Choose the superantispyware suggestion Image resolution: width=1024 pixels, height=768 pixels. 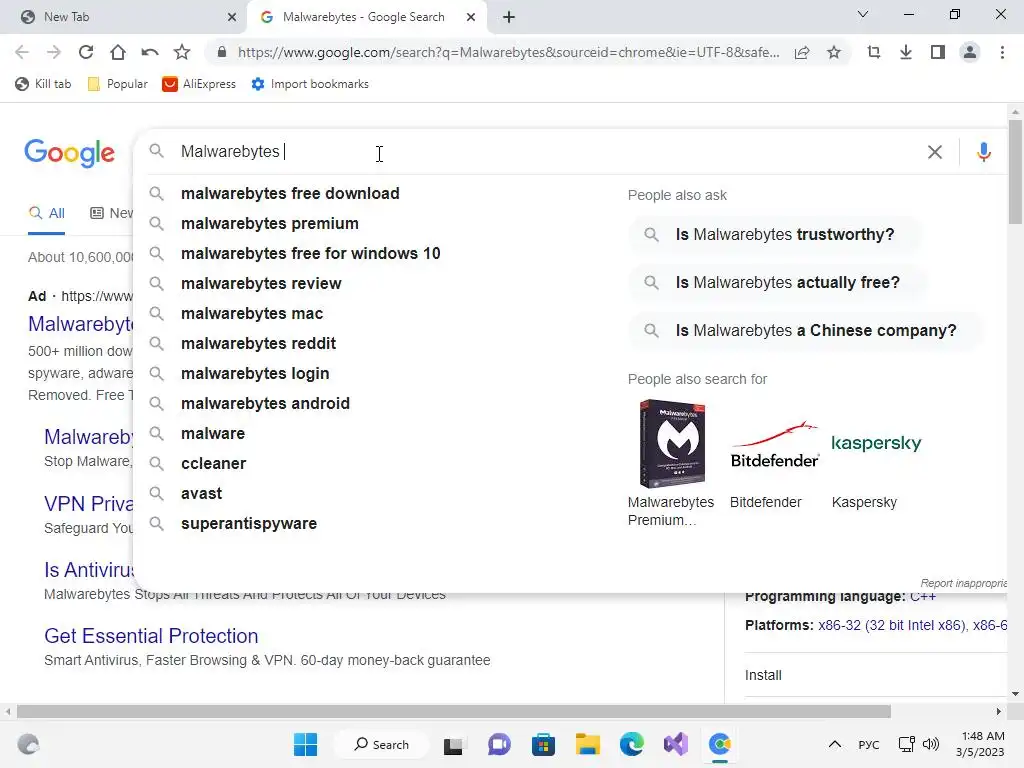[x=249, y=524]
